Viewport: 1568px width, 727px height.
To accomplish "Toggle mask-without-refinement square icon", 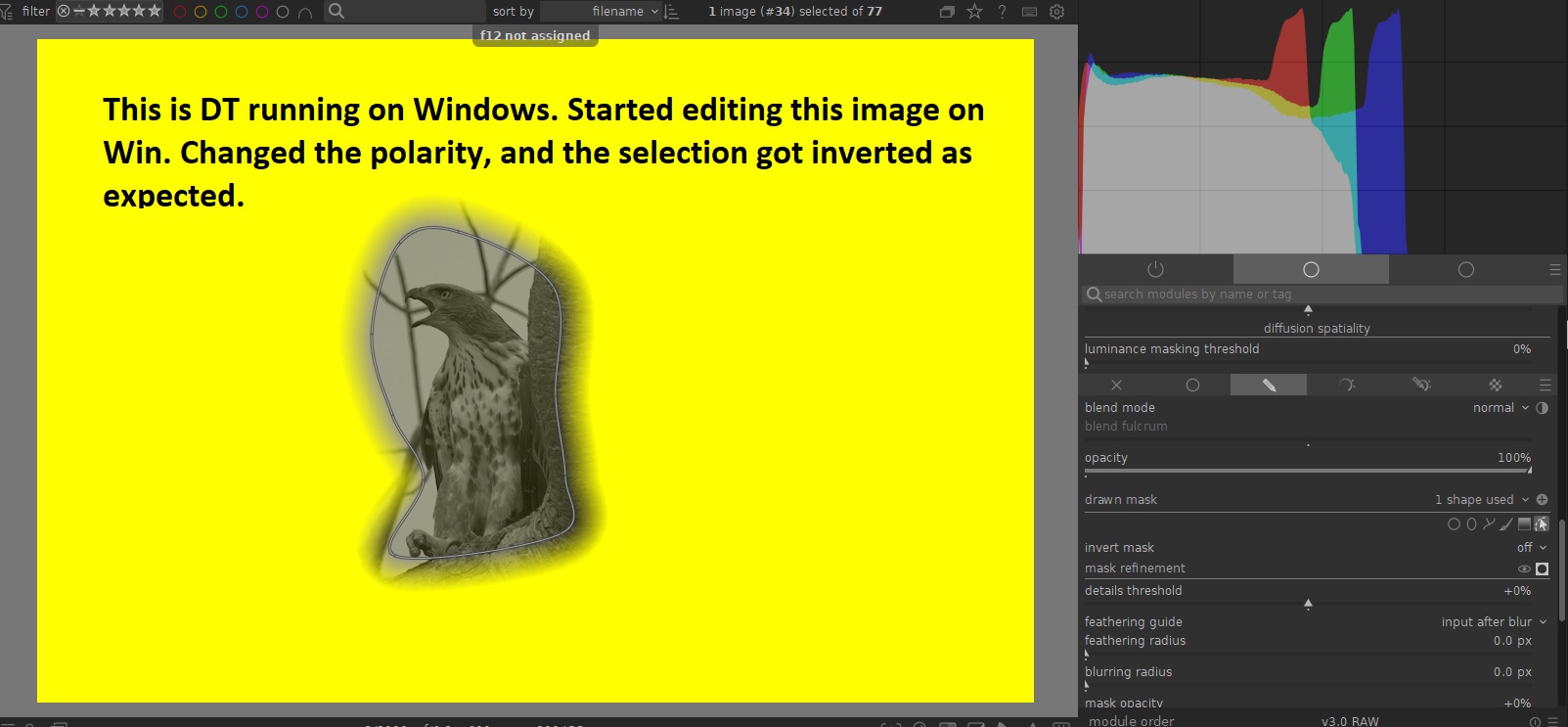I will [1543, 569].
